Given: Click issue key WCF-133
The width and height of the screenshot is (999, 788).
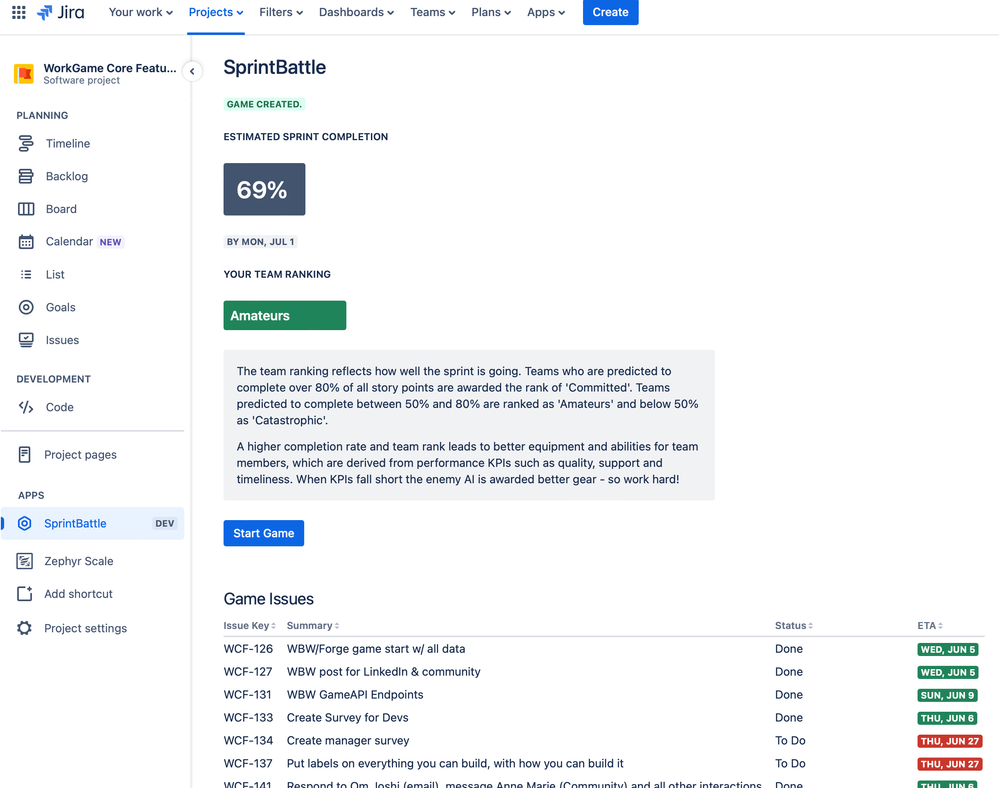Looking at the screenshot, I should point(248,717).
